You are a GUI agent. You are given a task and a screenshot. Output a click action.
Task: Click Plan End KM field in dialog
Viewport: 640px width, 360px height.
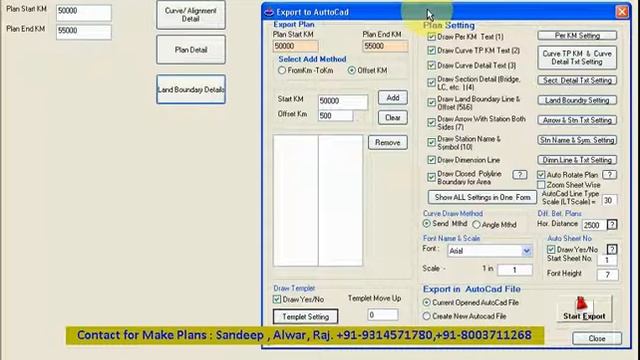click(385, 46)
